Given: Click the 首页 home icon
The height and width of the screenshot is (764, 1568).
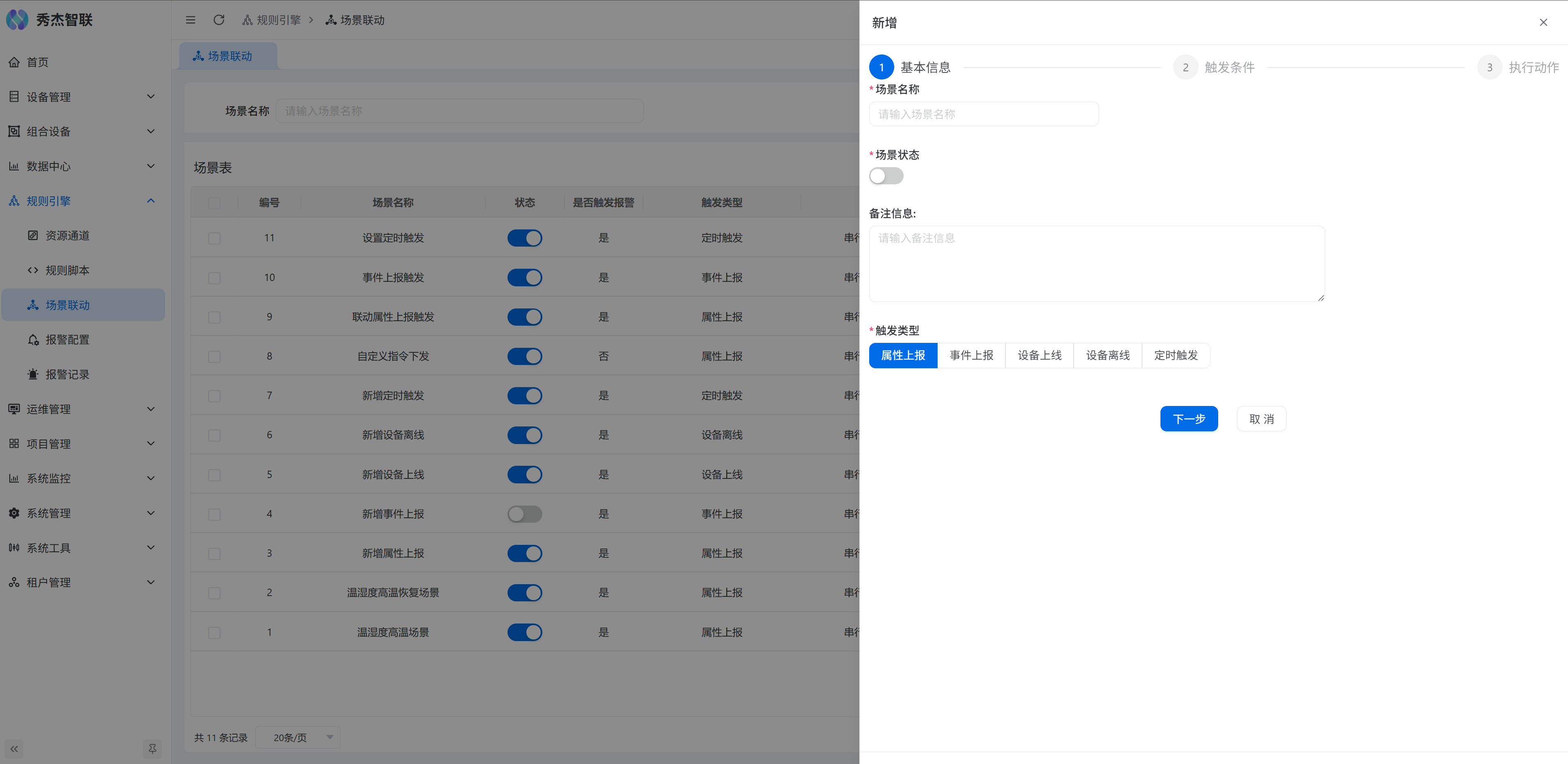Looking at the screenshot, I should (x=14, y=62).
